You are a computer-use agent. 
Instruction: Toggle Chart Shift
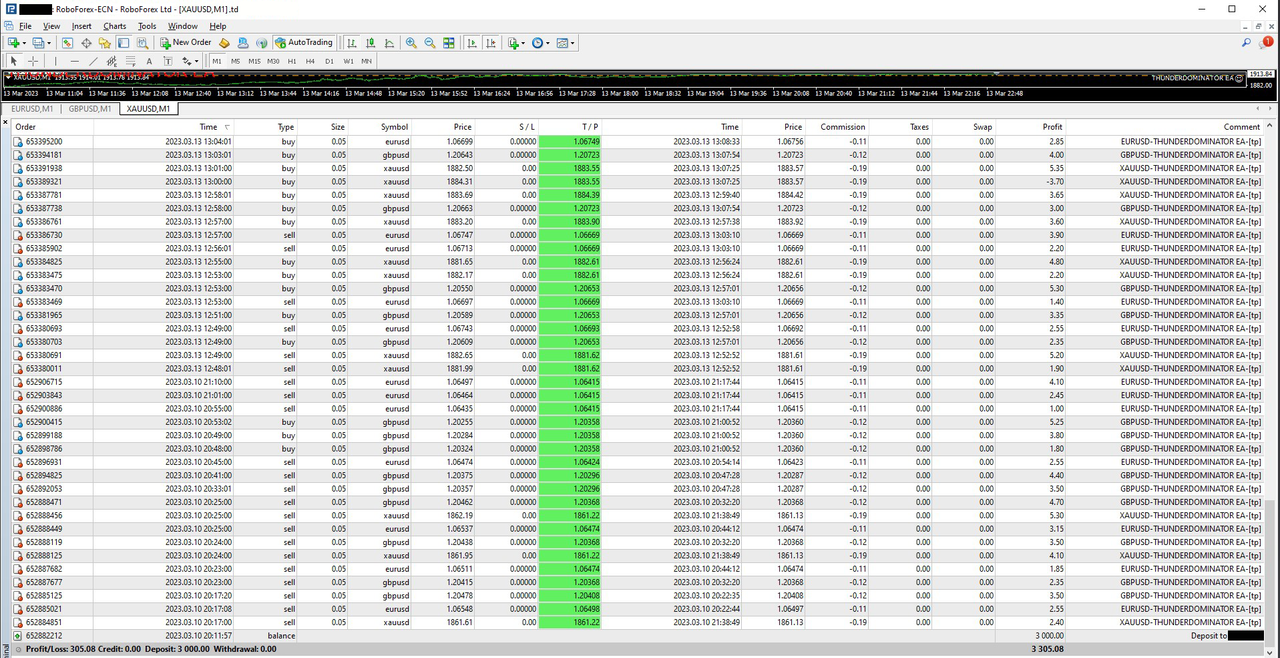pyautogui.click(x=491, y=43)
